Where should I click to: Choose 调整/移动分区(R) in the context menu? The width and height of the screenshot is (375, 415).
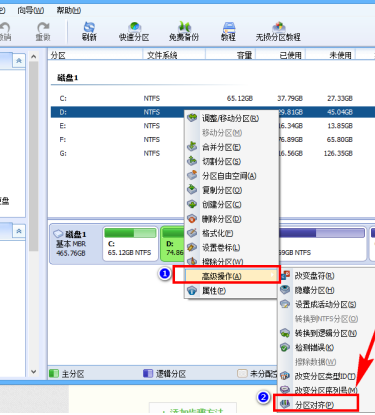[231, 118]
